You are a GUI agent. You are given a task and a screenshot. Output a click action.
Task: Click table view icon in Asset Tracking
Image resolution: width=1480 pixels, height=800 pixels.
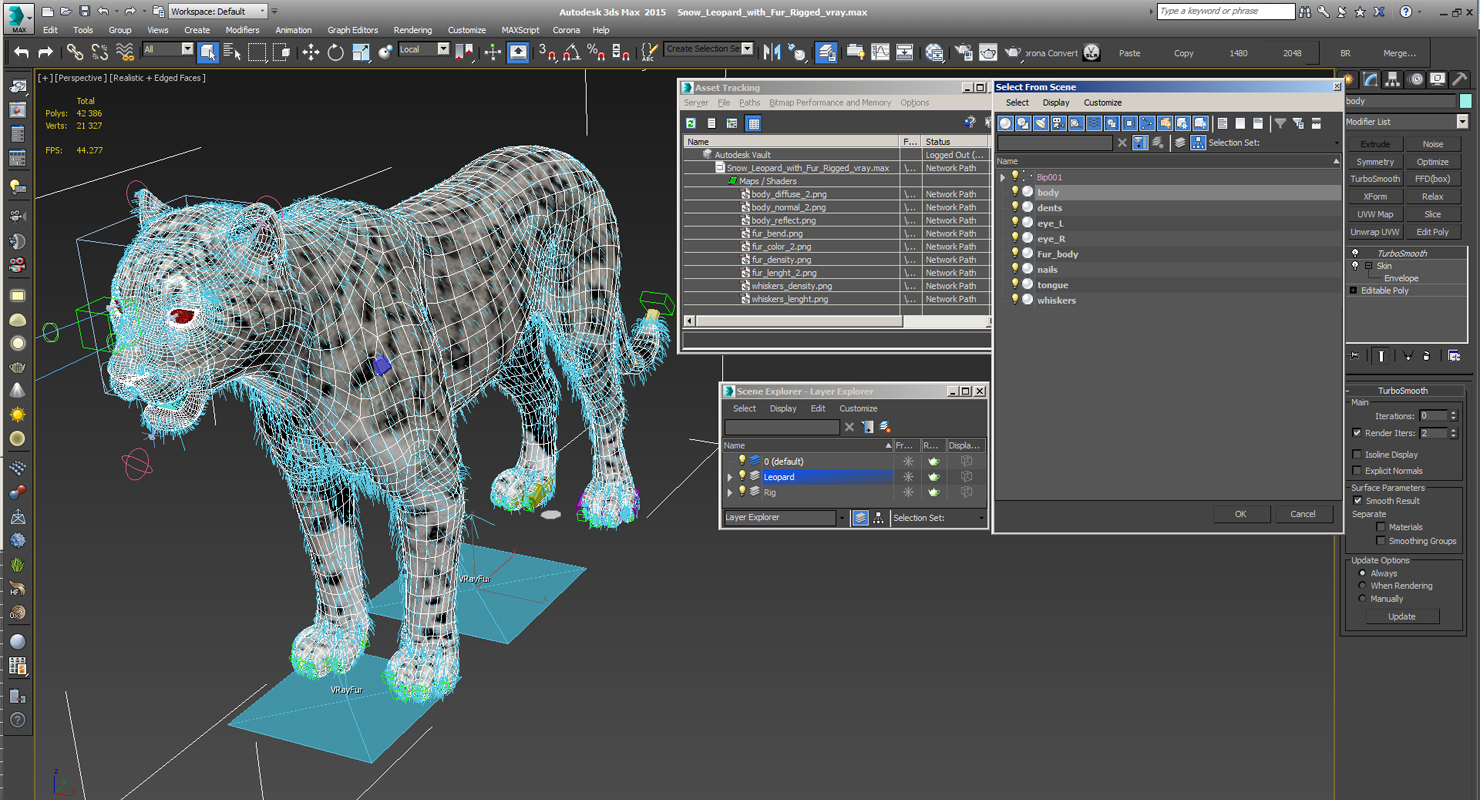(754, 123)
